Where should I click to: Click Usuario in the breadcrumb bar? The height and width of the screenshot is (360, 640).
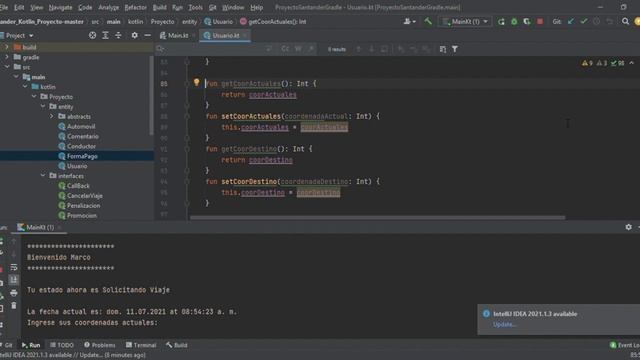pos(219,22)
